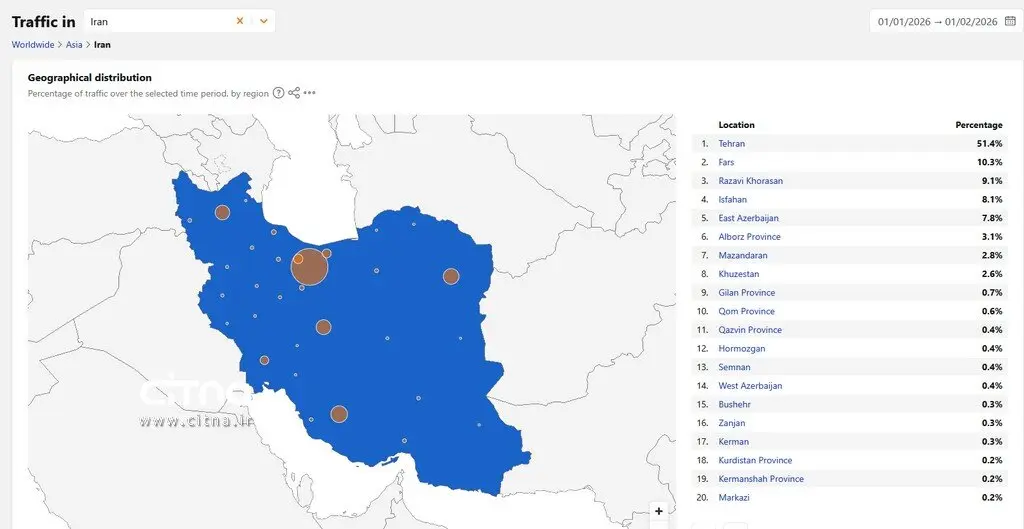Open Qom Province location link
Image resolution: width=1024 pixels, height=529 pixels.
[x=745, y=311]
